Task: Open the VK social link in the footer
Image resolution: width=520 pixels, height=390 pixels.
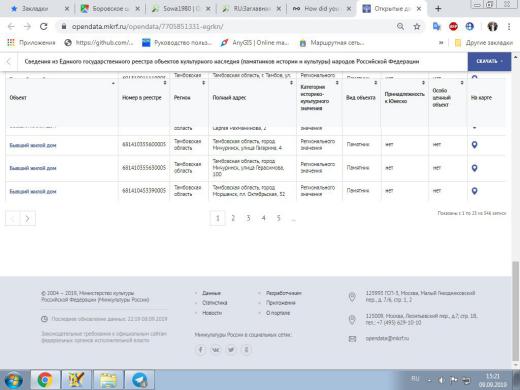Action: 216,350
